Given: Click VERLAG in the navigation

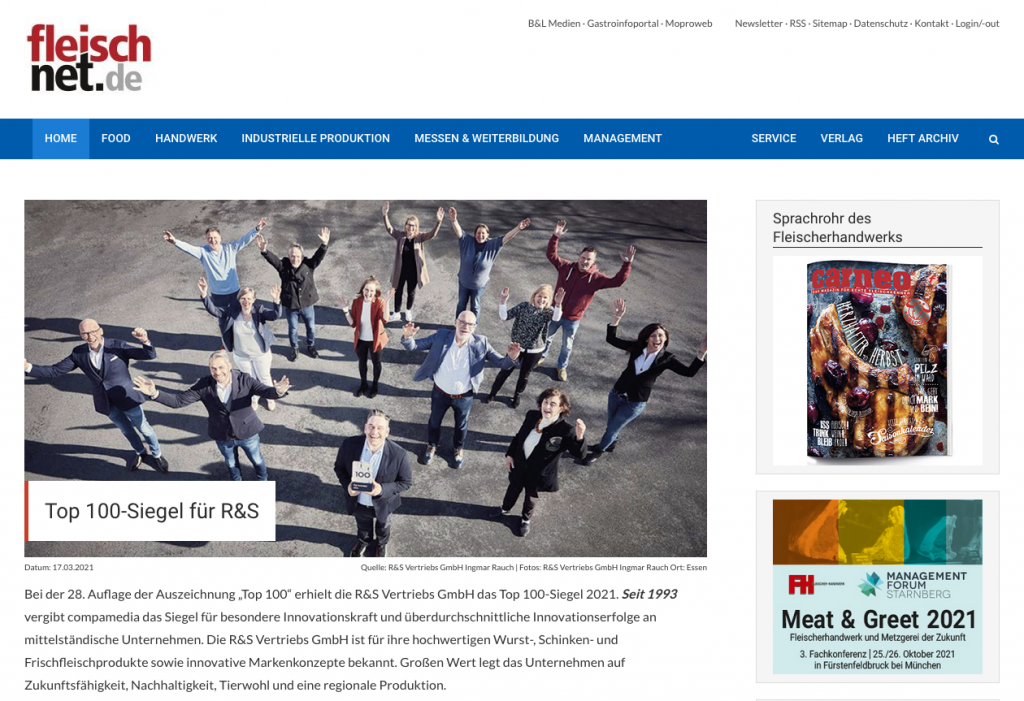Looking at the screenshot, I should 841,139.
